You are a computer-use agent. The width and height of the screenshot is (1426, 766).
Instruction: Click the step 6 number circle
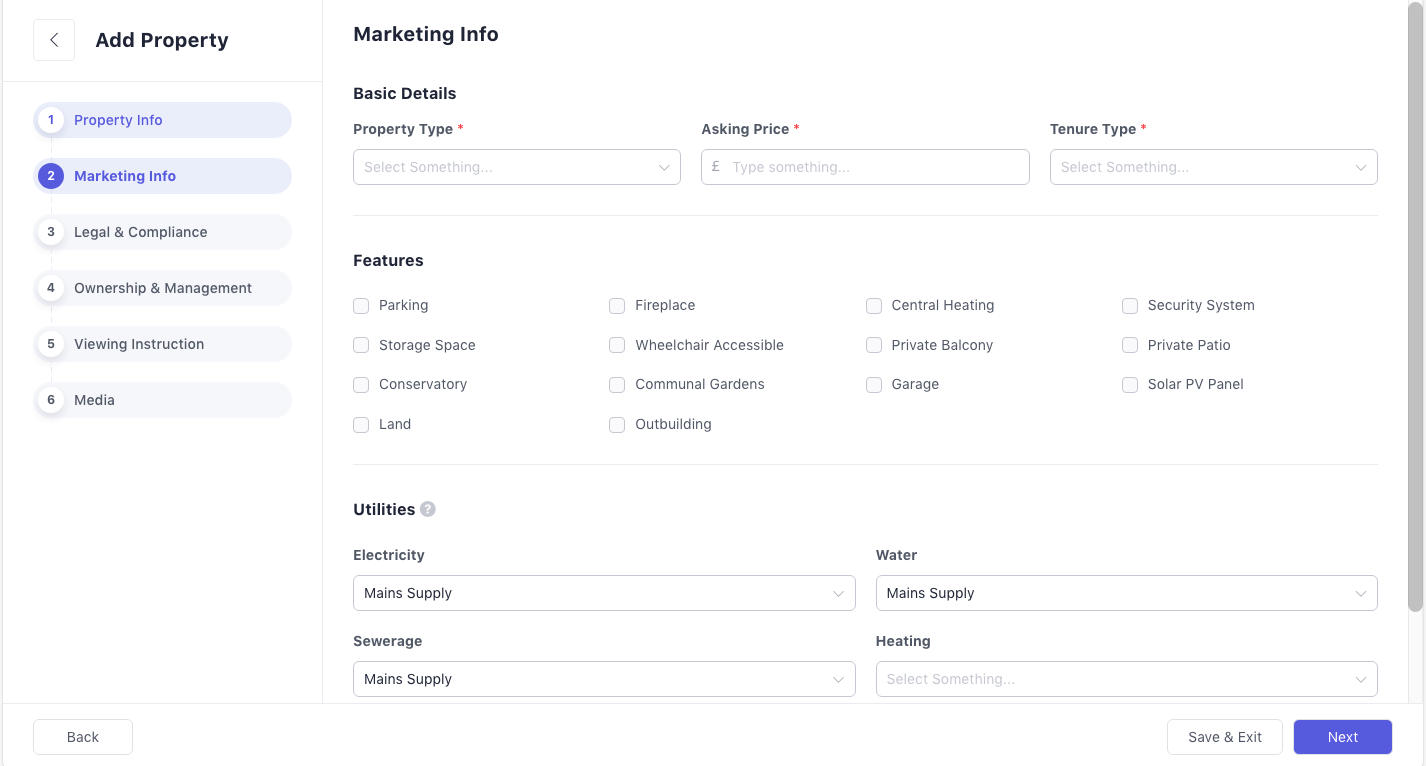pos(51,400)
